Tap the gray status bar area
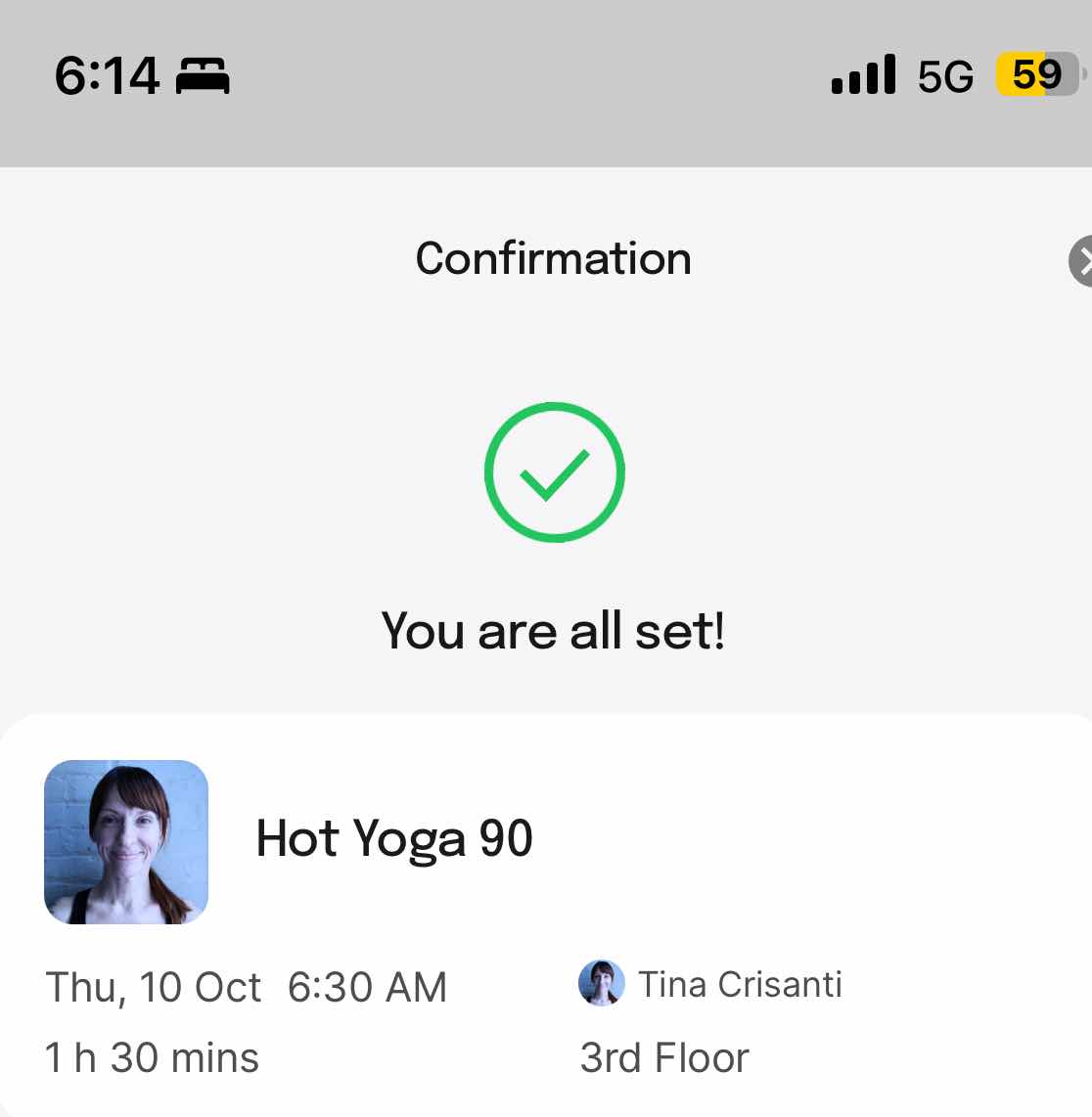The height and width of the screenshot is (1117, 1092). [x=546, y=83]
